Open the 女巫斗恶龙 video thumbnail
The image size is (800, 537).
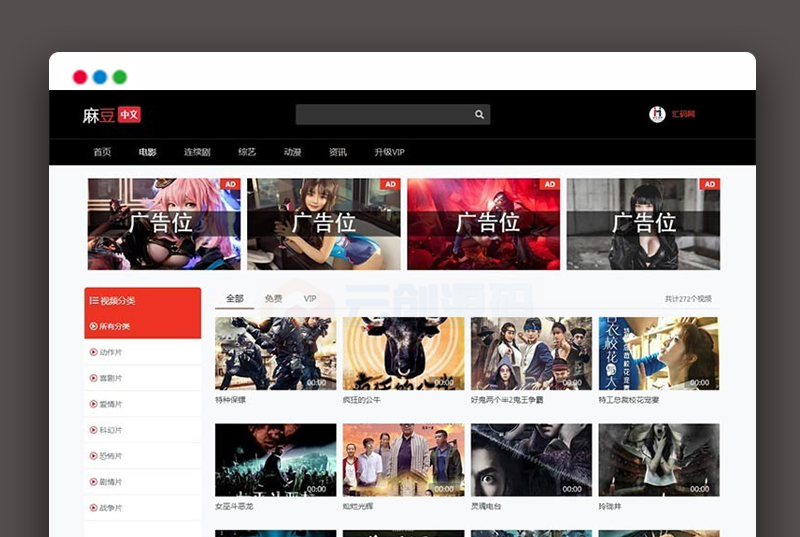coord(276,460)
